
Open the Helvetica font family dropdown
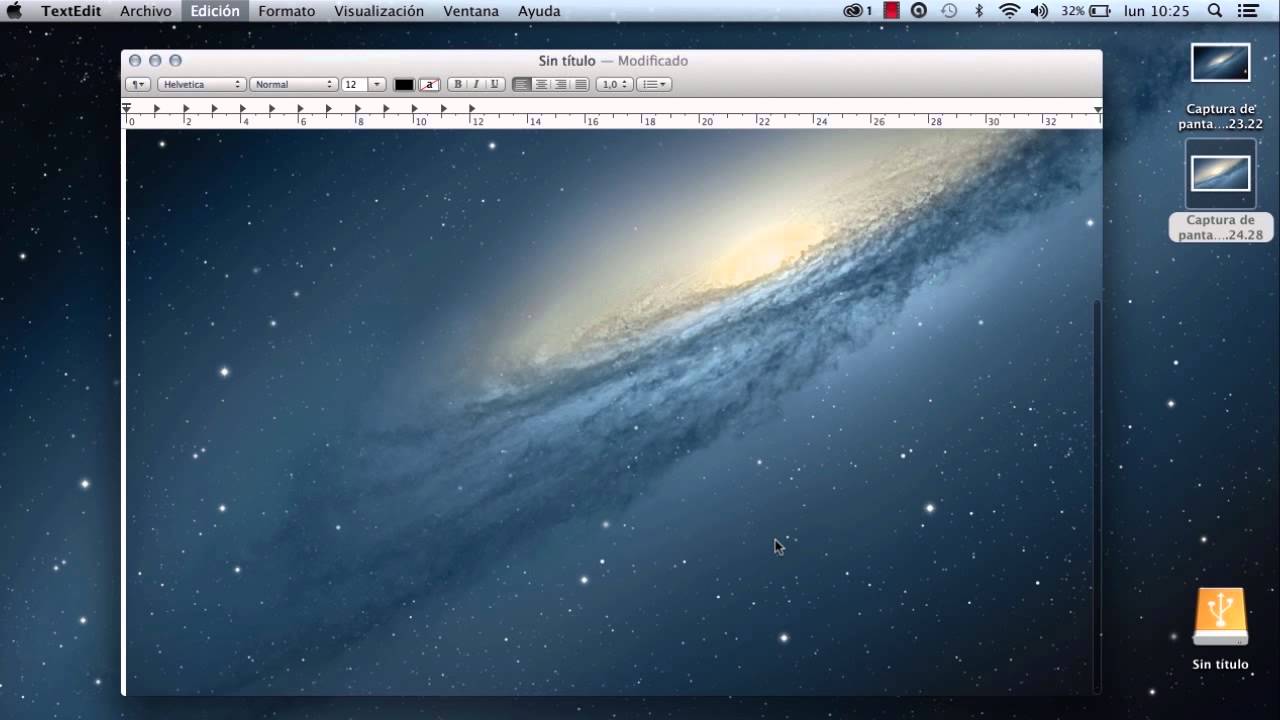click(x=201, y=85)
